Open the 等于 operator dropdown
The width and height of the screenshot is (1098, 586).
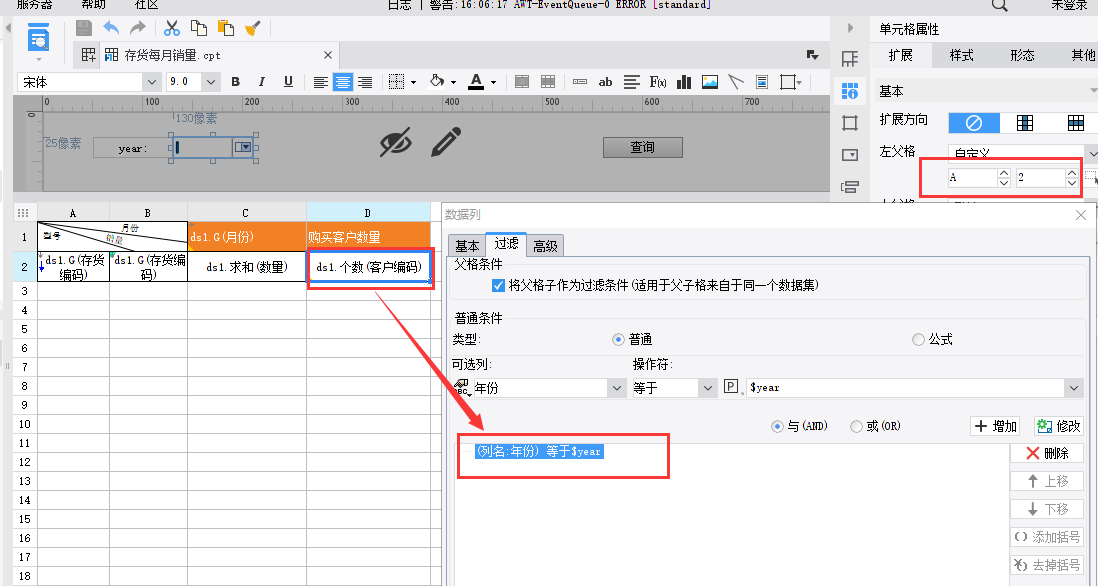[x=708, y=388]
